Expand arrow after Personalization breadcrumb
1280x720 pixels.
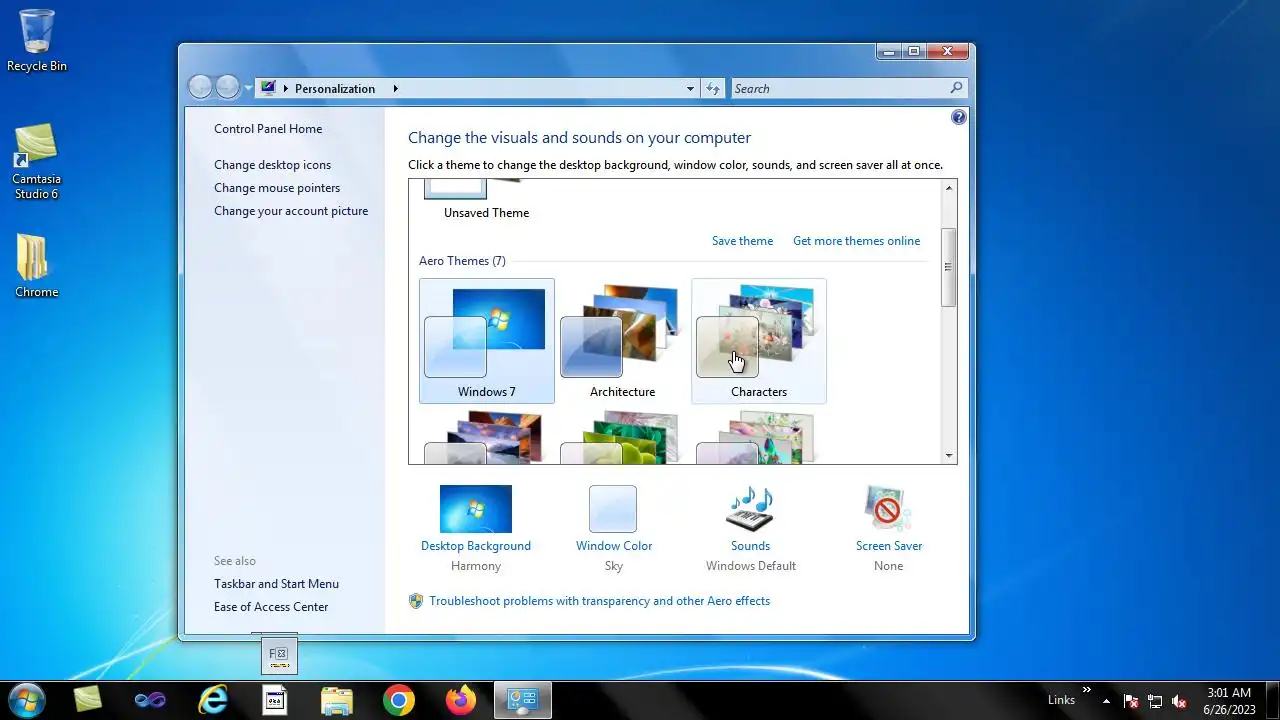pyautogui.click(x=396, y=89)
